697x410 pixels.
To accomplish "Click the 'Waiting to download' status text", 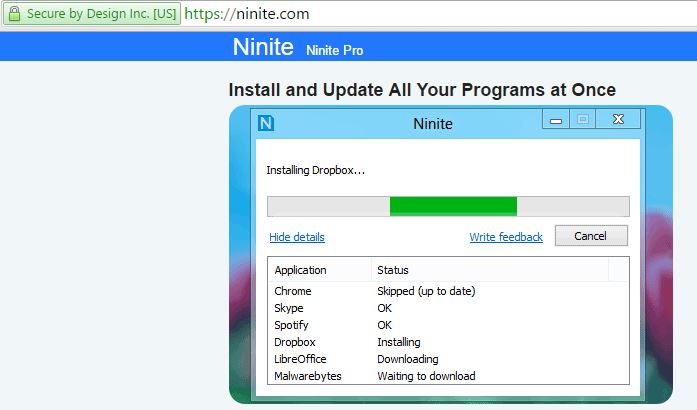I will coord(426,376).
